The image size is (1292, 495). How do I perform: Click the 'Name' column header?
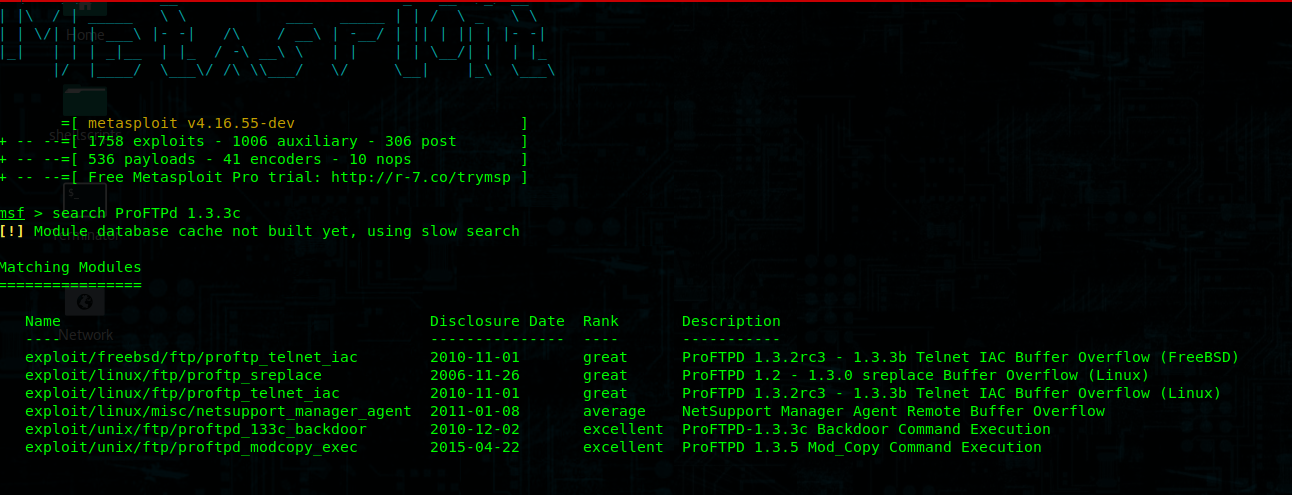pos(43,321)
